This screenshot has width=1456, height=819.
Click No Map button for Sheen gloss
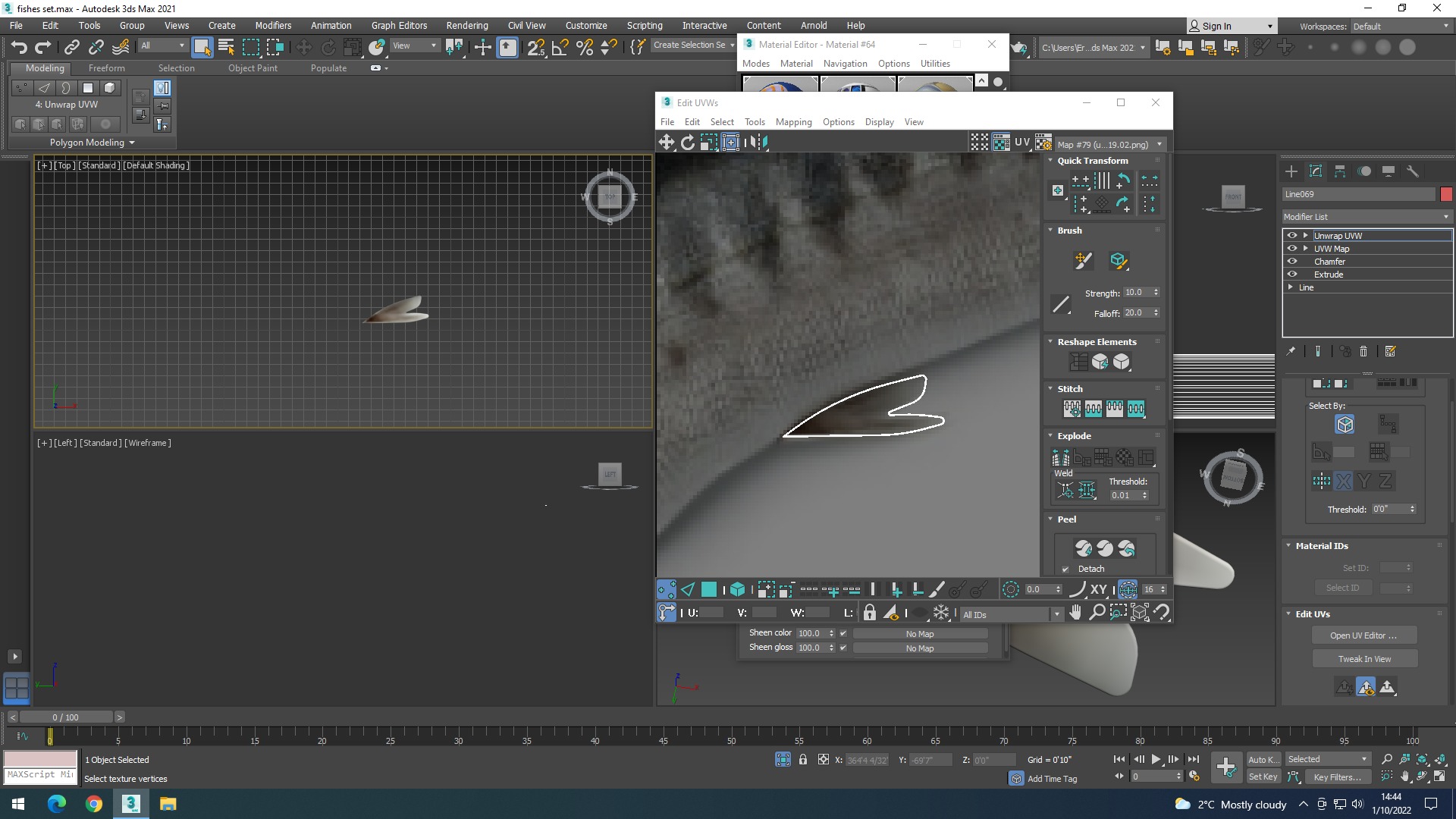pos(920,648)
